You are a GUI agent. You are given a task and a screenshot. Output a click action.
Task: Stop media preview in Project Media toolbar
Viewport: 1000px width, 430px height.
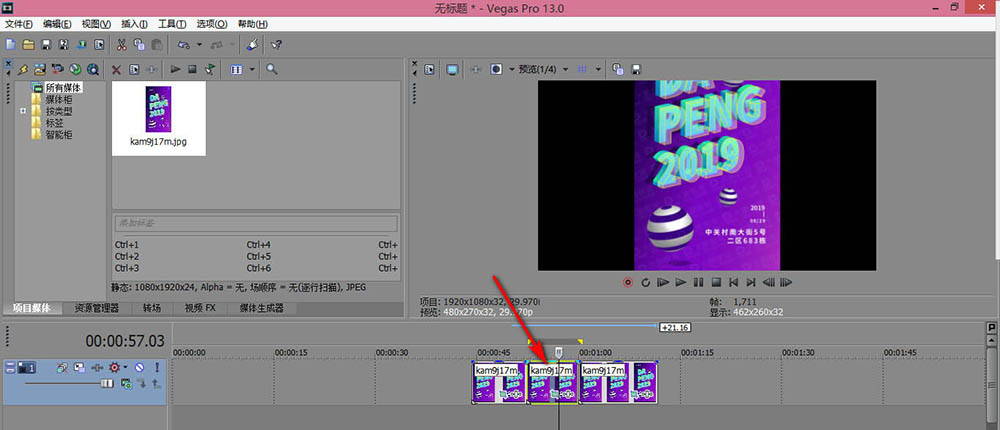192,70
